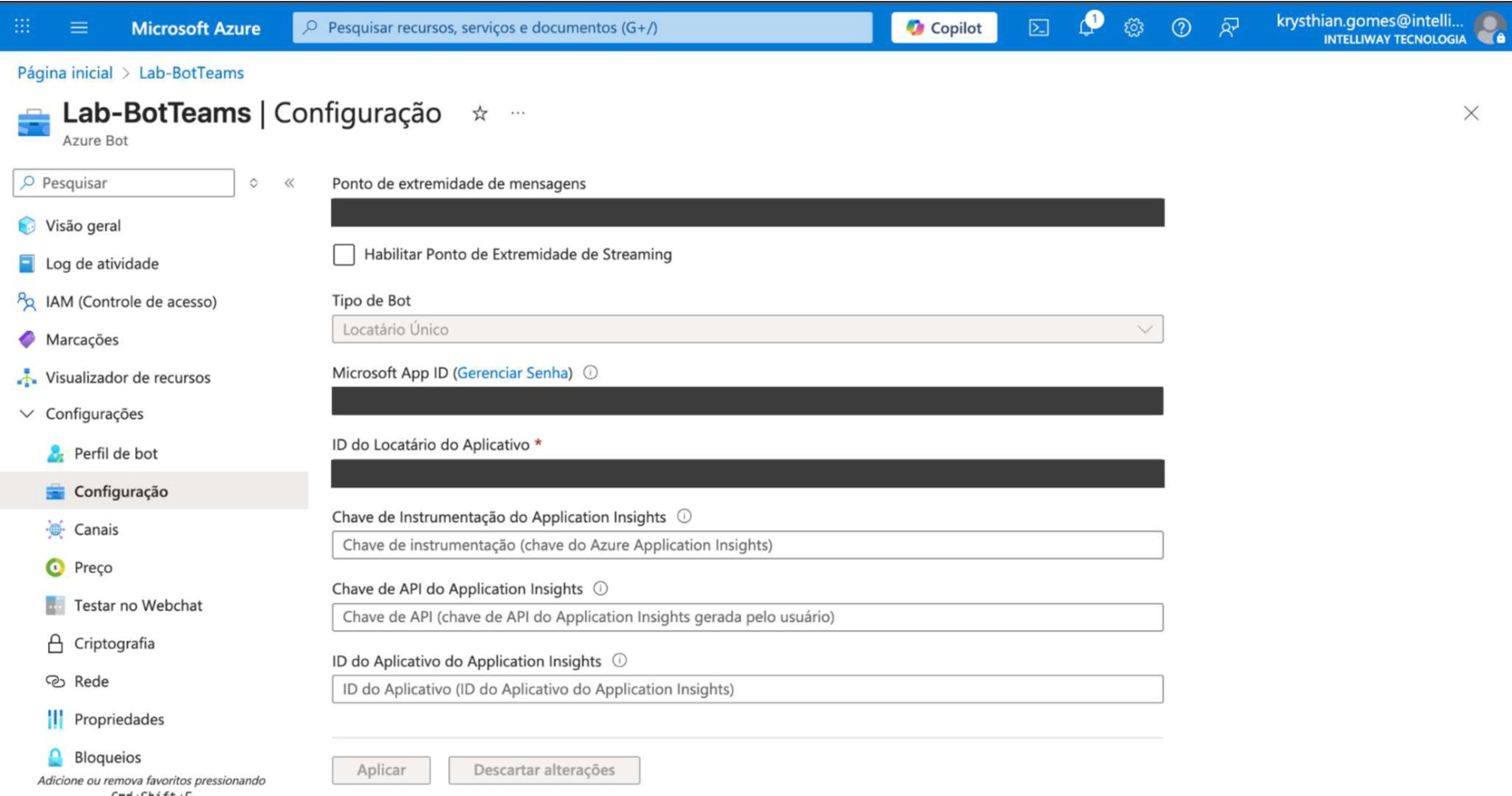This screenshot has width=1512, height=796.
Task: Open portal settings gear
Action: 1133,28
